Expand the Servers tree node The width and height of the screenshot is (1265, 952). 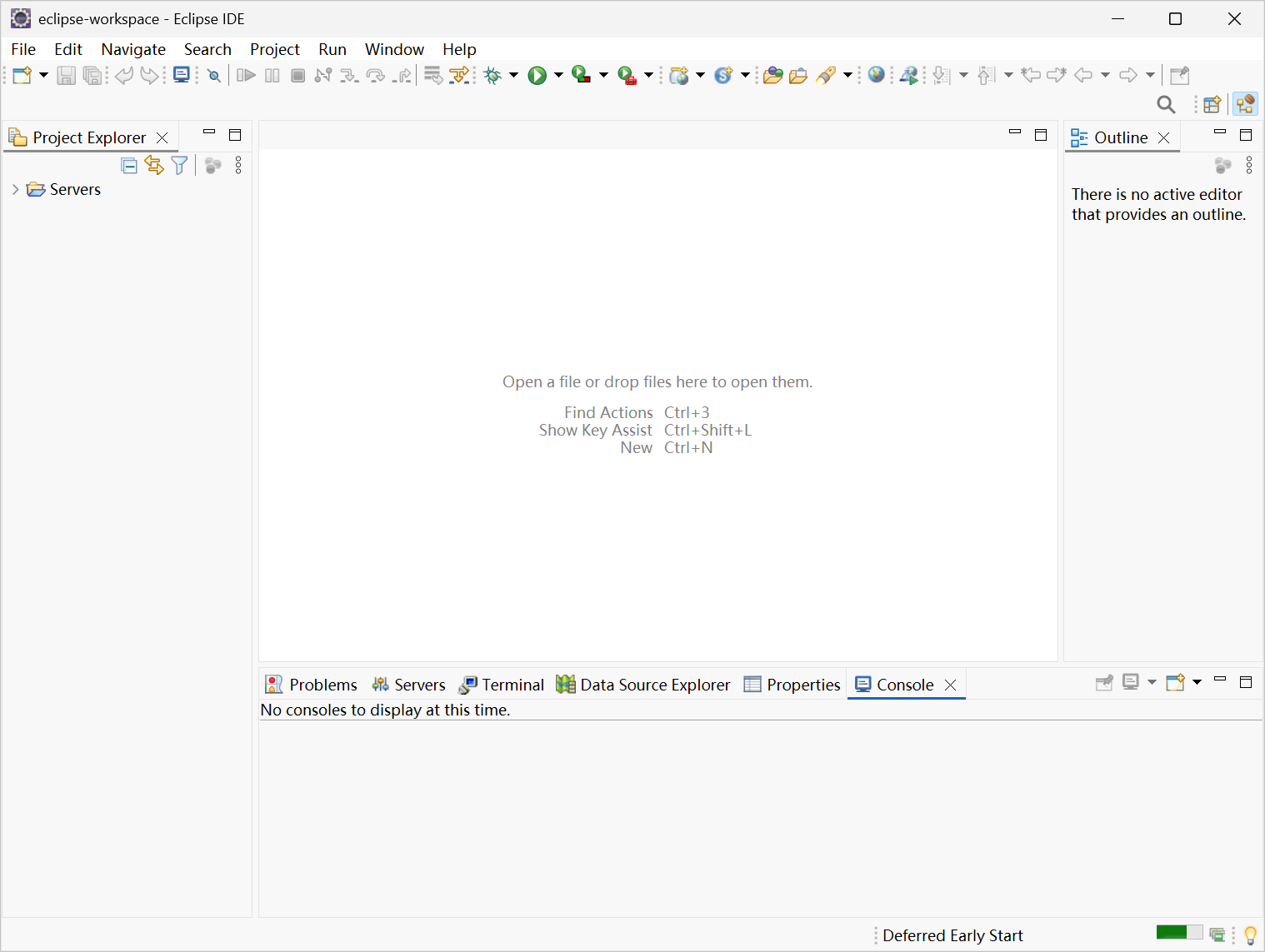tap(15, 190)
